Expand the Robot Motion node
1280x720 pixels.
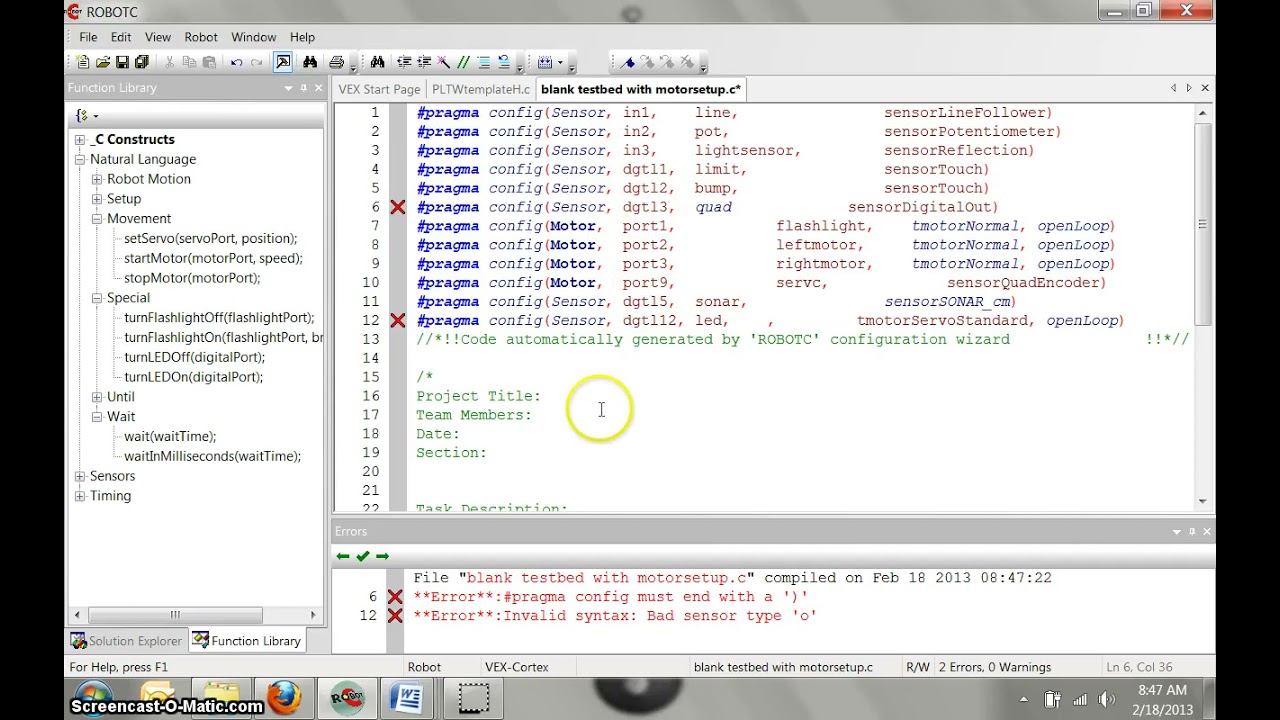[97, 179]
